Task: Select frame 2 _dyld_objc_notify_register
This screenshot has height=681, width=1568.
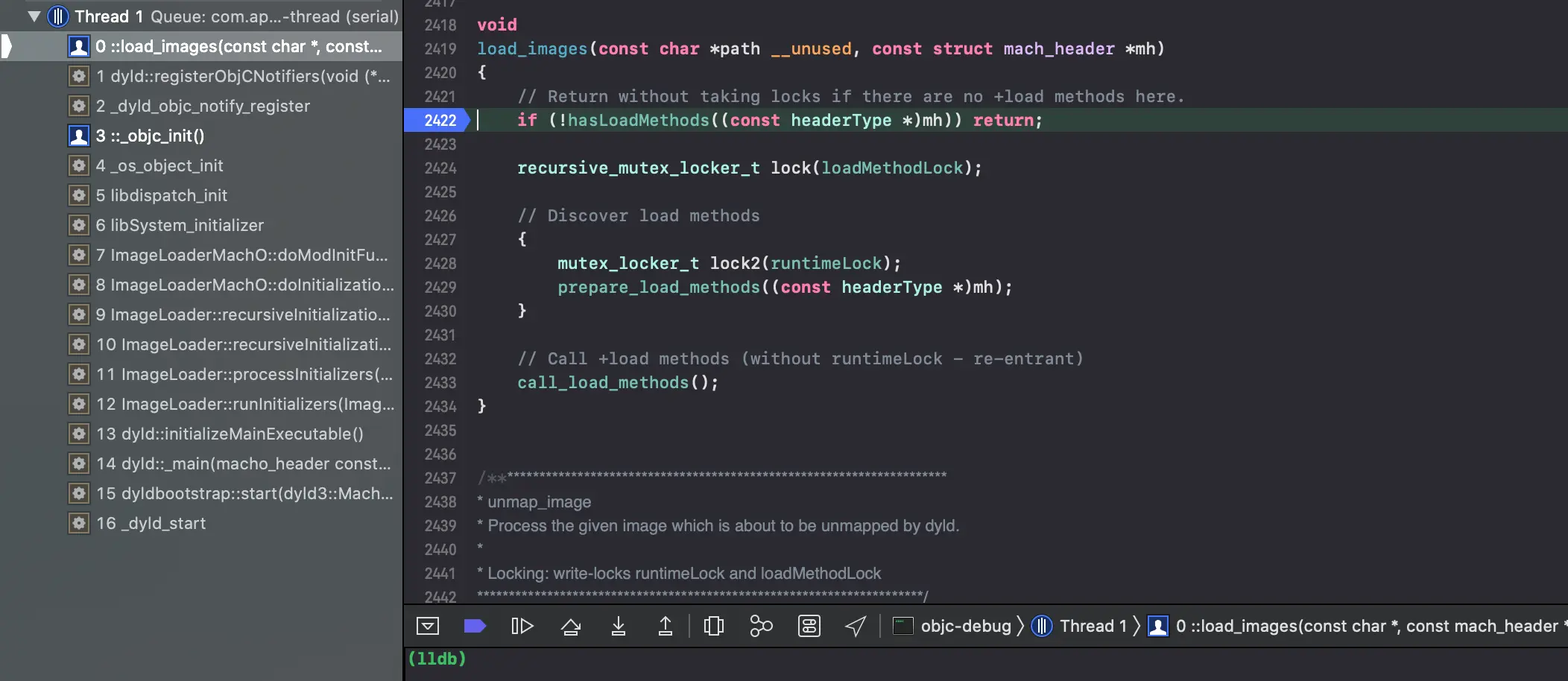Action: [x=201, y=106]
